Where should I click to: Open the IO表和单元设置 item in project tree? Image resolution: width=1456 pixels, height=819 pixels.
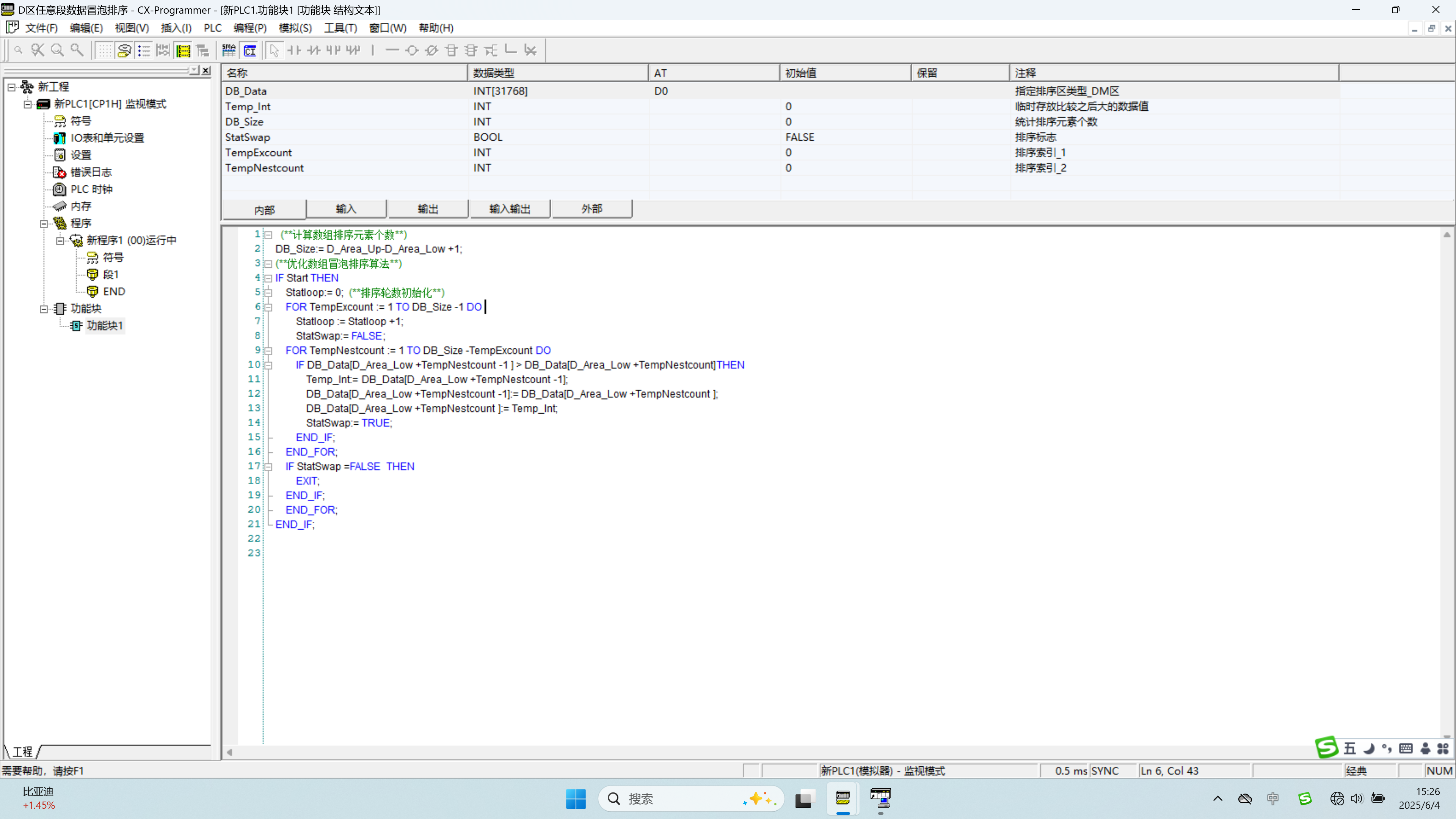(107, 138)
